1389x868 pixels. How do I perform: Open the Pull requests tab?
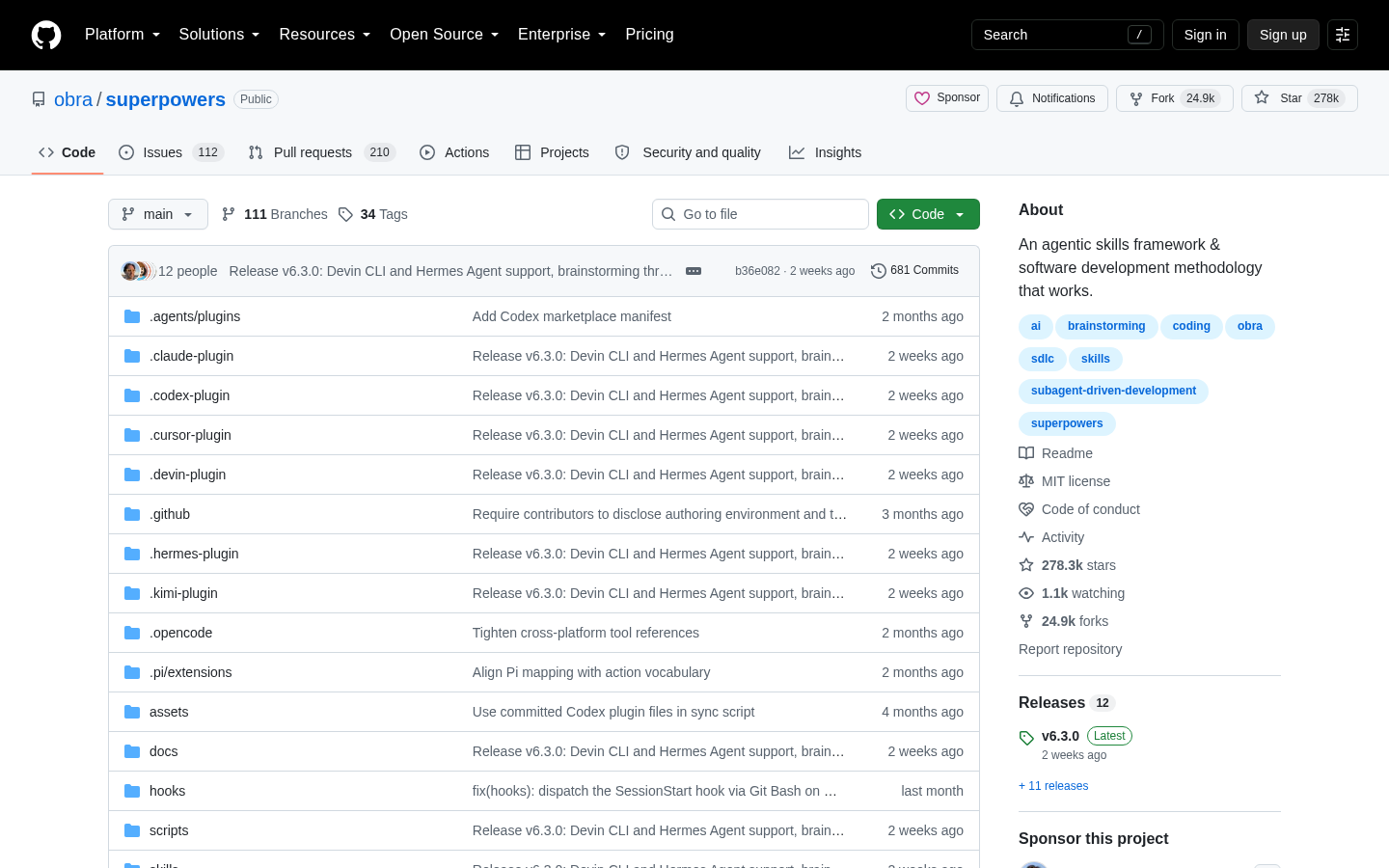pos(322,152)
